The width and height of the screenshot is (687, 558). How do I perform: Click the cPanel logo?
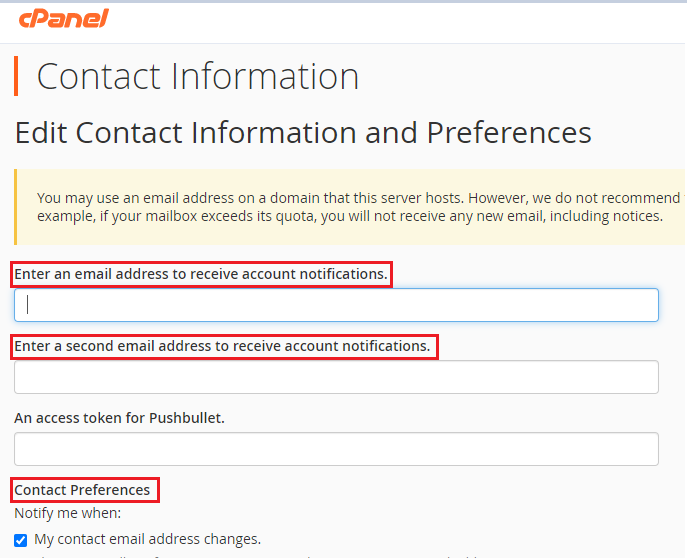tap(61, 18)
